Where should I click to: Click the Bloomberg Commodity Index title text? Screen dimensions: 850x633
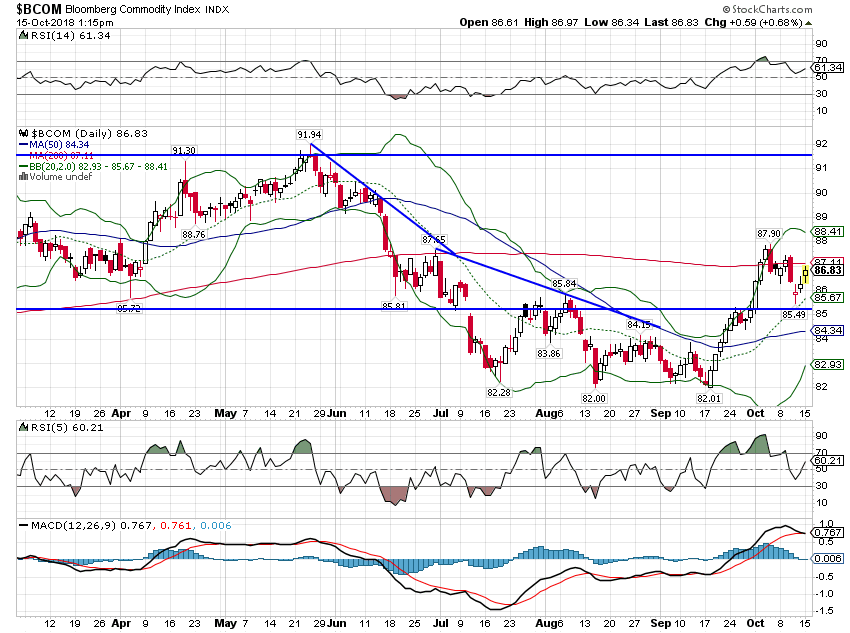[133, 10]
